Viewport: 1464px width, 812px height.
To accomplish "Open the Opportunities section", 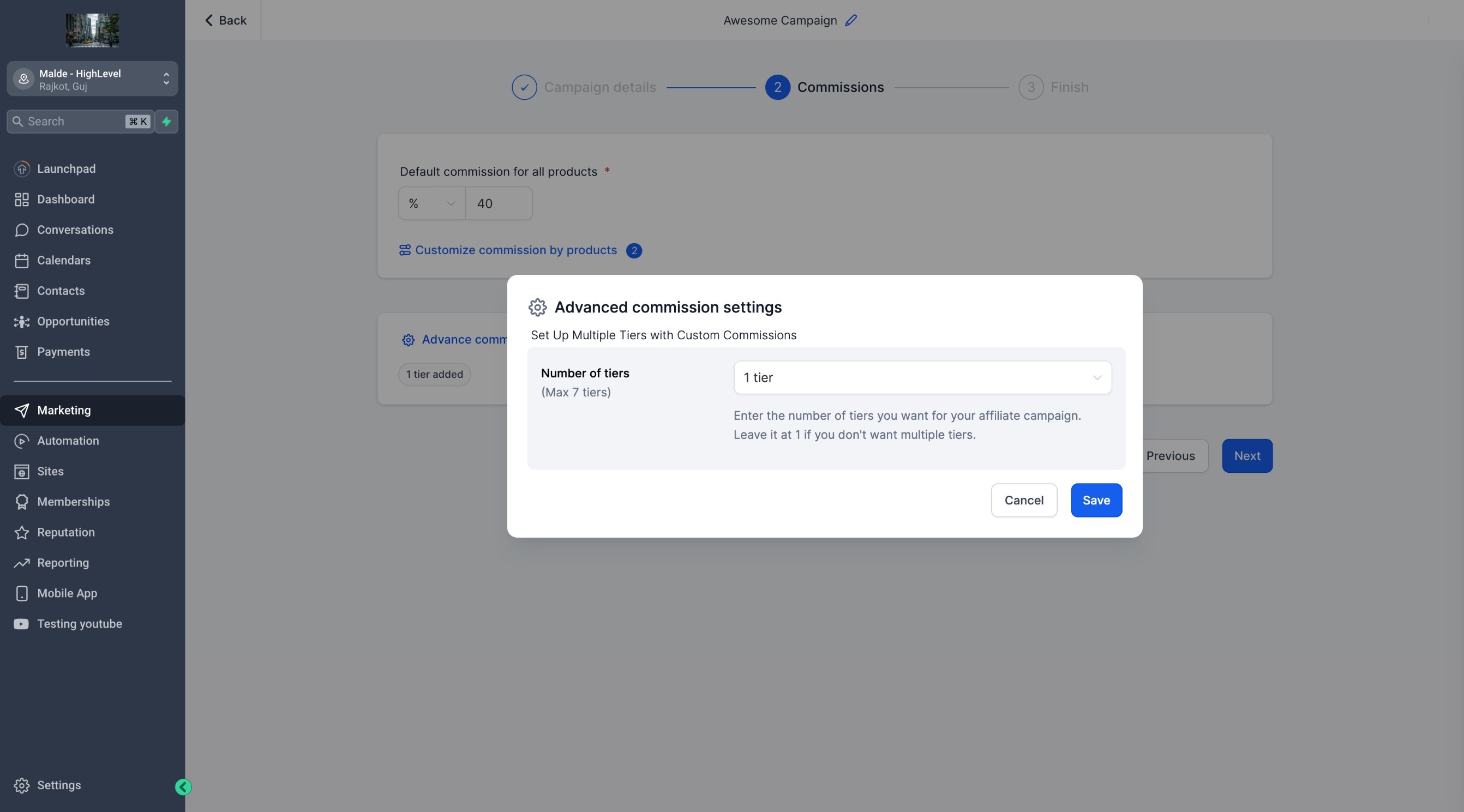I will 73,322.
